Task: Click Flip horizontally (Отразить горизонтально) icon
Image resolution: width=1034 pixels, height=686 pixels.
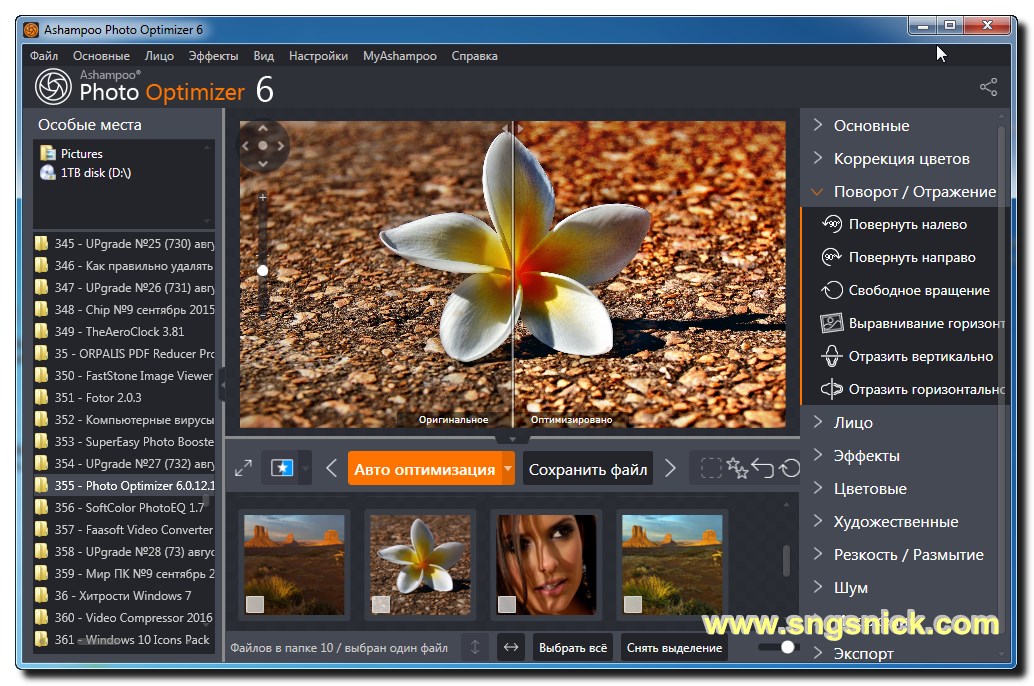Action: pos(832,389)
